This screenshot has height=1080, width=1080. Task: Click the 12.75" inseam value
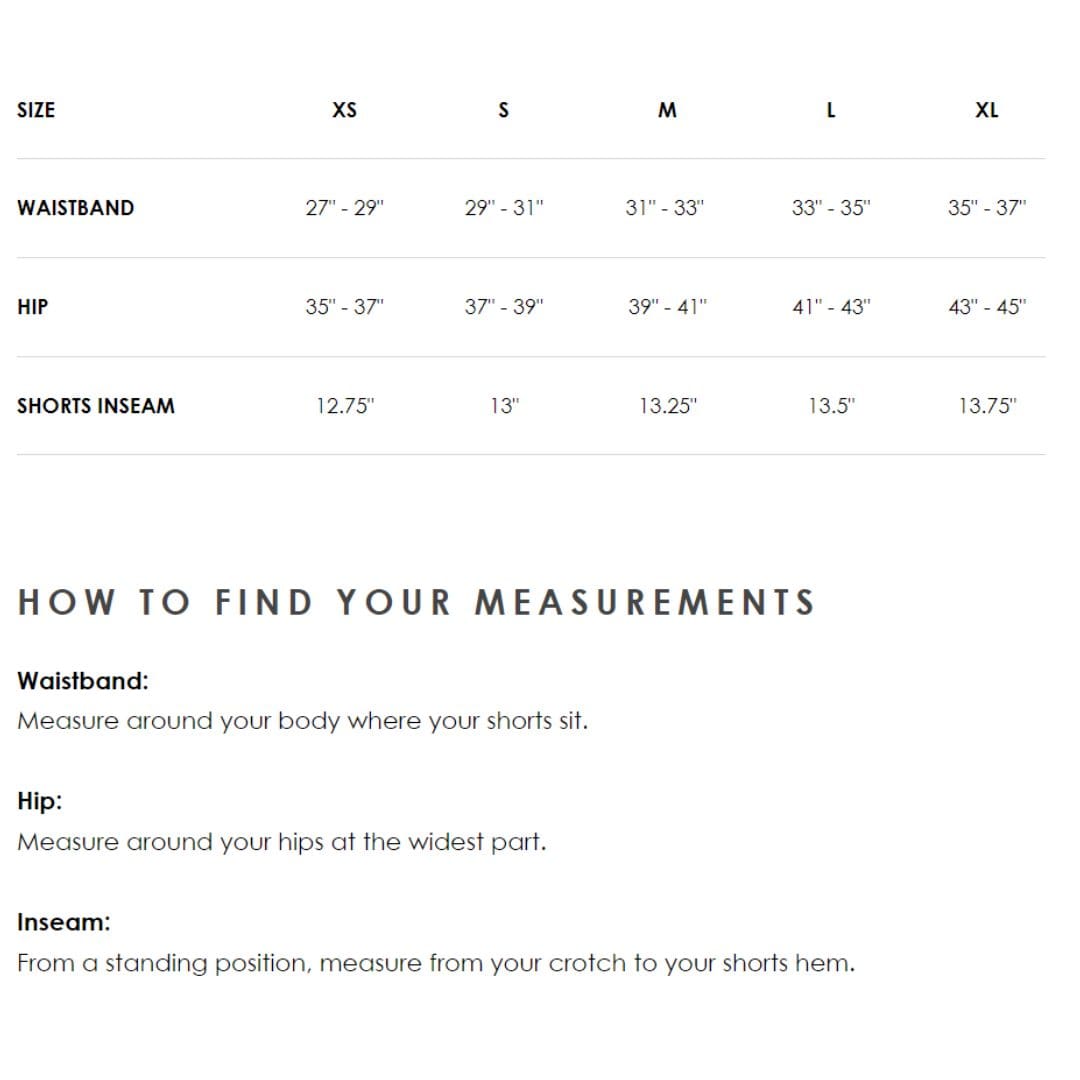(x=344, y=406)
